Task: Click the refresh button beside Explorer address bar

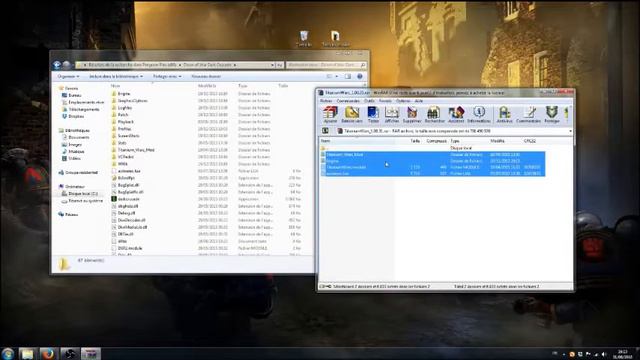Action: [x=280, y=65]
